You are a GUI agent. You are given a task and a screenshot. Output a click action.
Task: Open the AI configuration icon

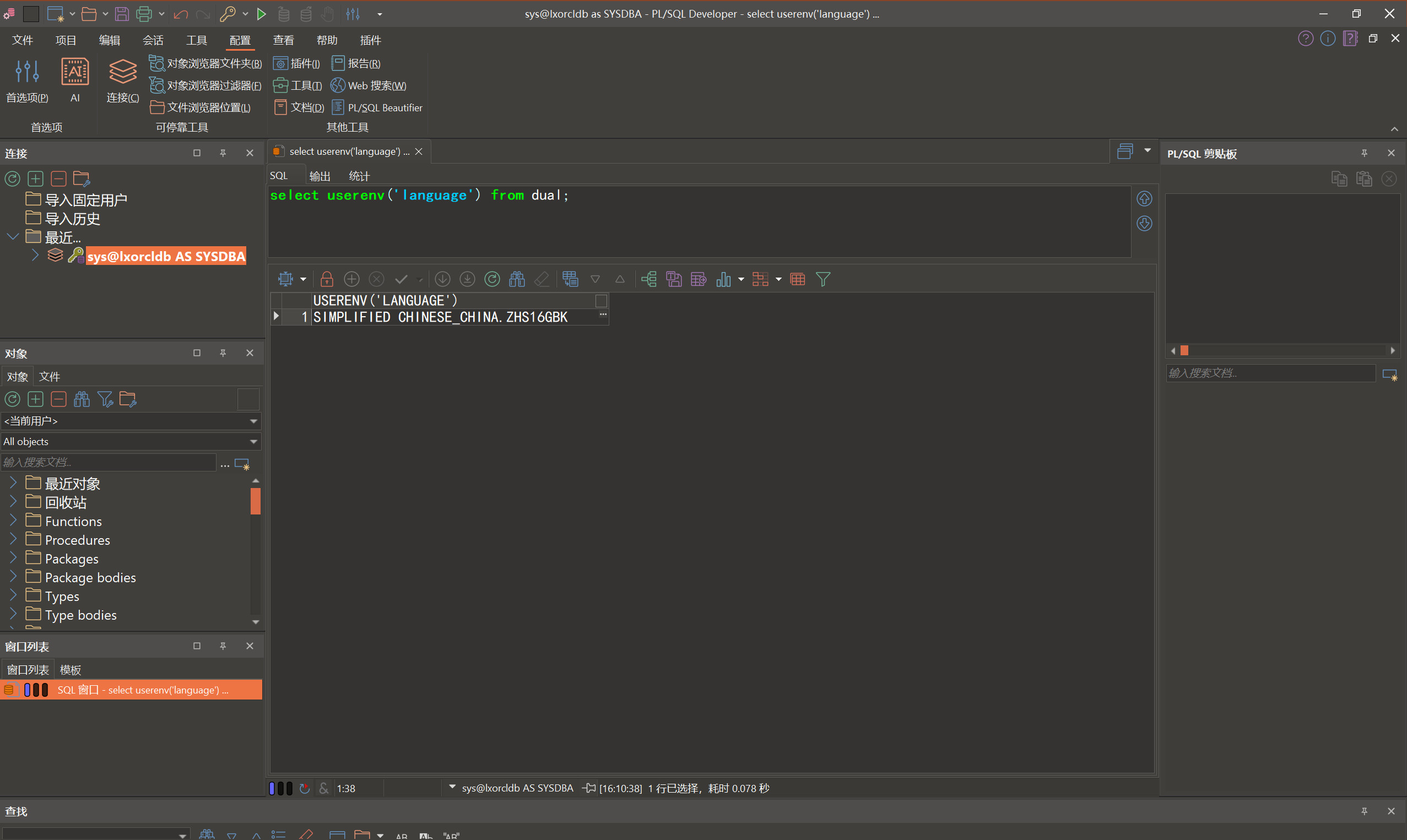point(75,73)
